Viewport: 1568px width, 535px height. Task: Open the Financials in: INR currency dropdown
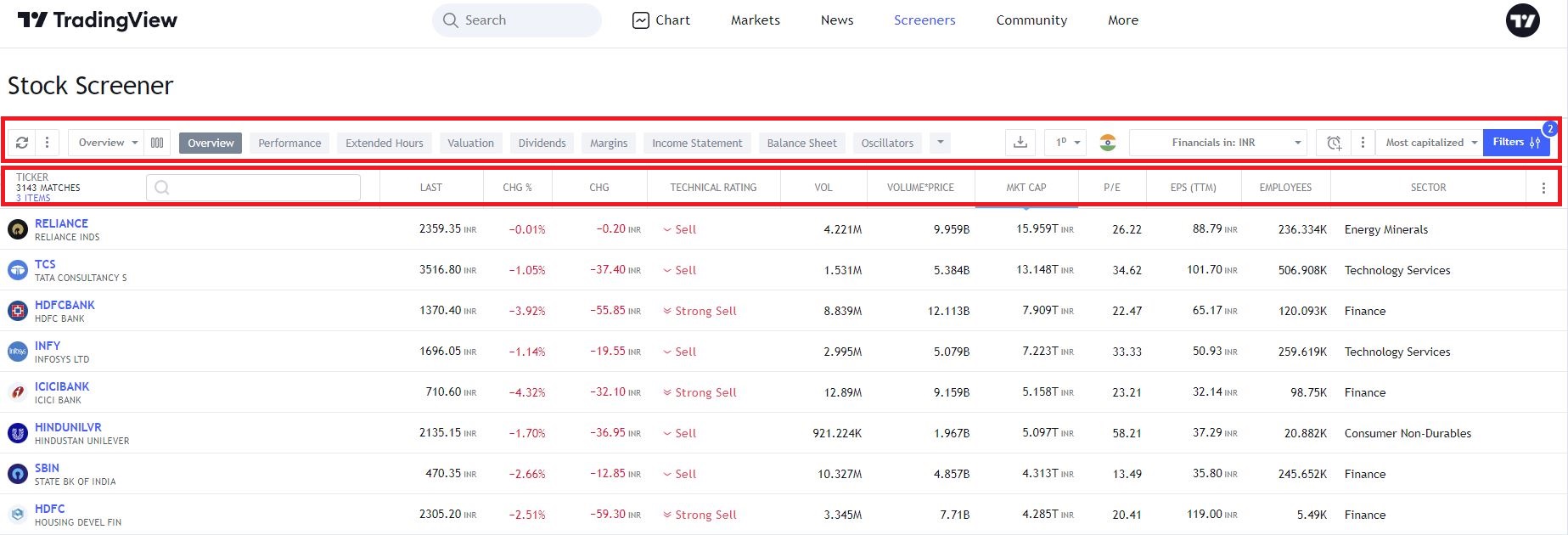(1218, 143)
